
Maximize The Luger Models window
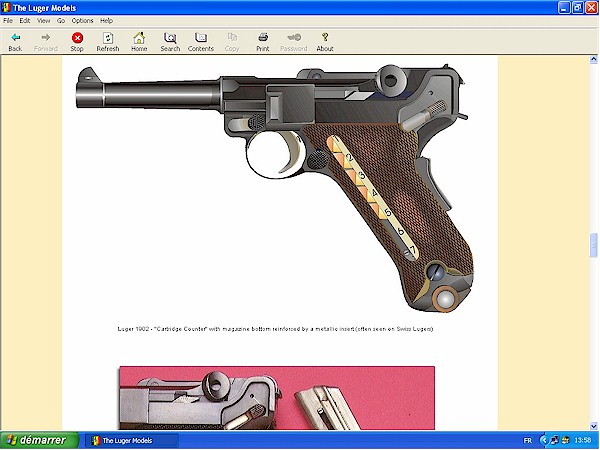(x=578, y=8)
